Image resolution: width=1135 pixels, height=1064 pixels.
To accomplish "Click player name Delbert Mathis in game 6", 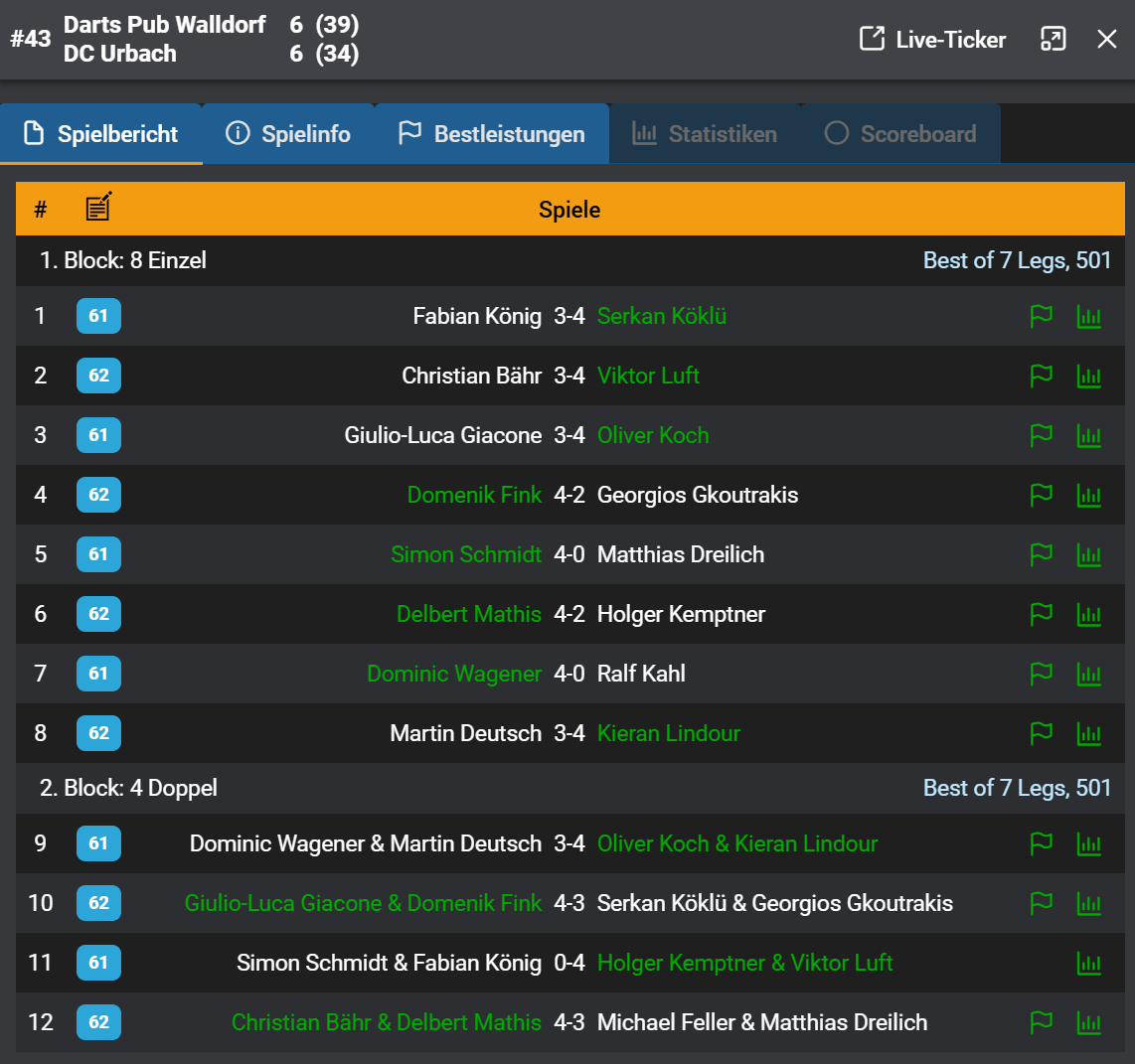I will (468, 614).
